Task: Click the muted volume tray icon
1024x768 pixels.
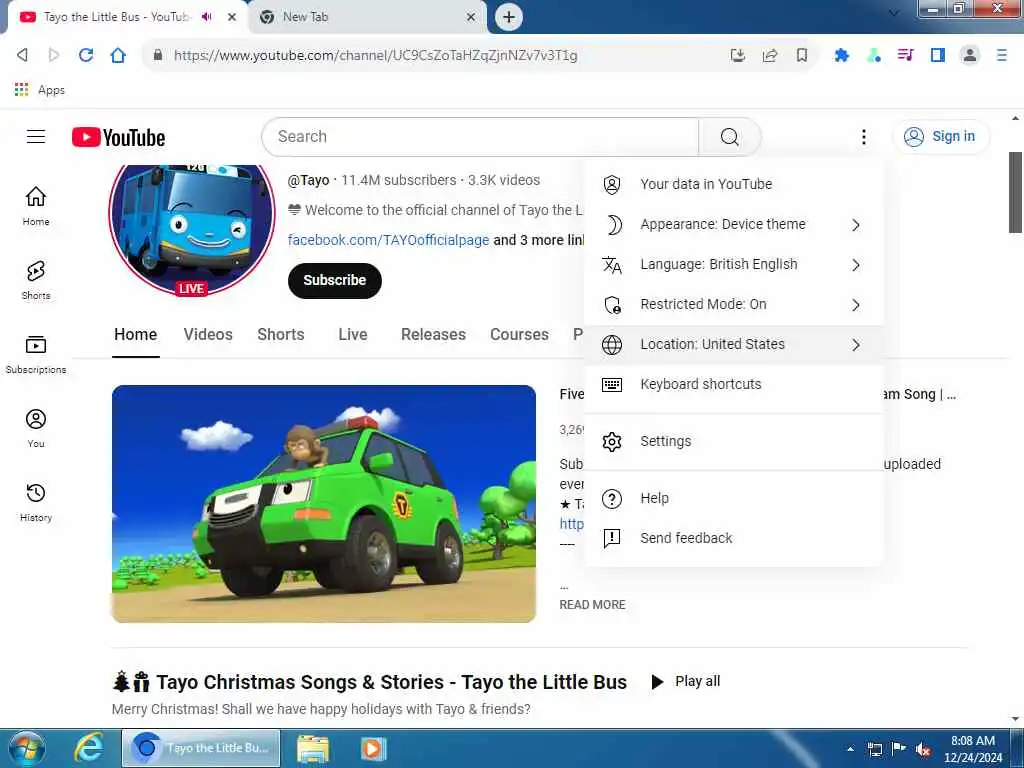Action: (923, 749)
